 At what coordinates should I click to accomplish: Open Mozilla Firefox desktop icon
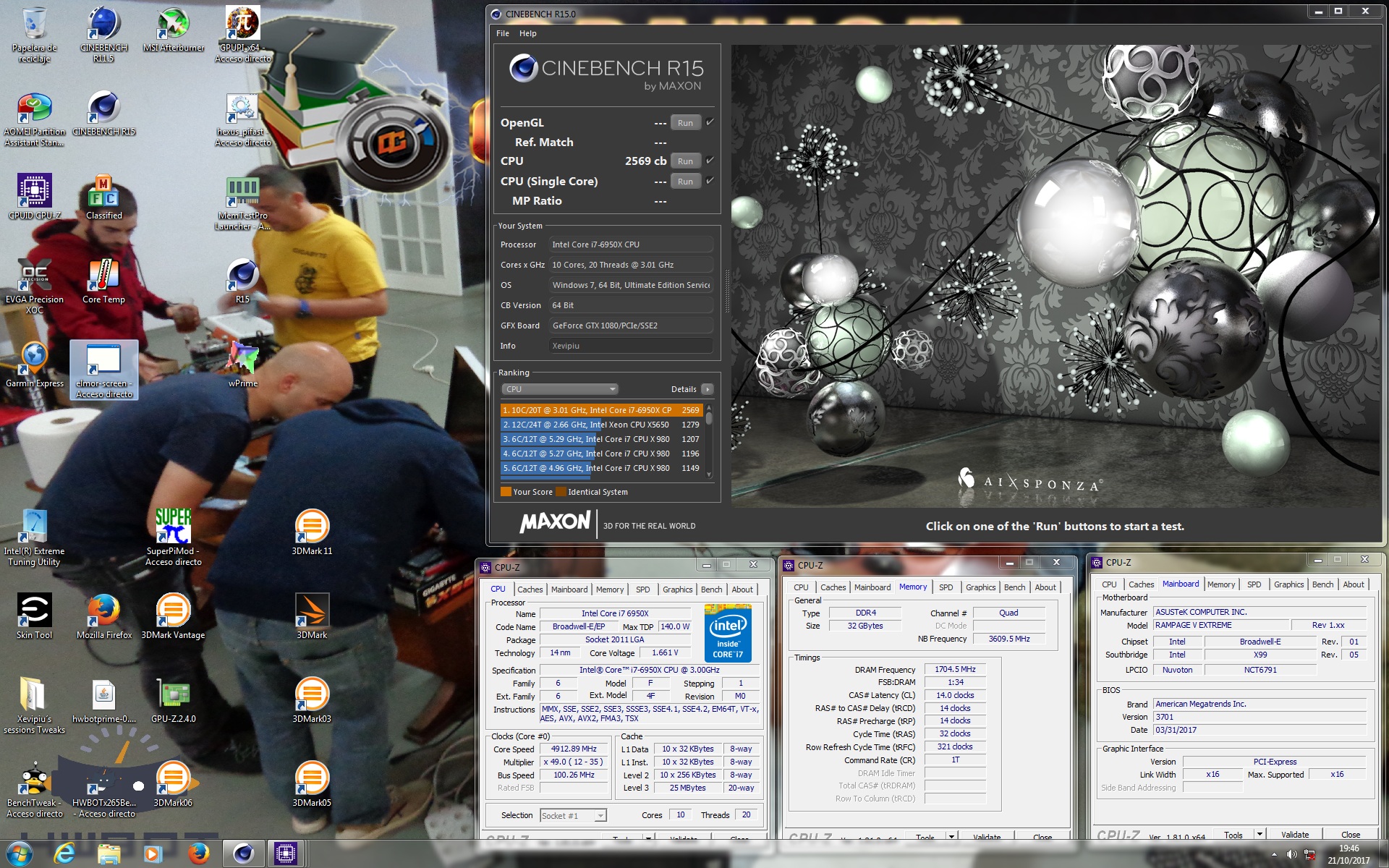pyautogui.click(x=103, y=617)
